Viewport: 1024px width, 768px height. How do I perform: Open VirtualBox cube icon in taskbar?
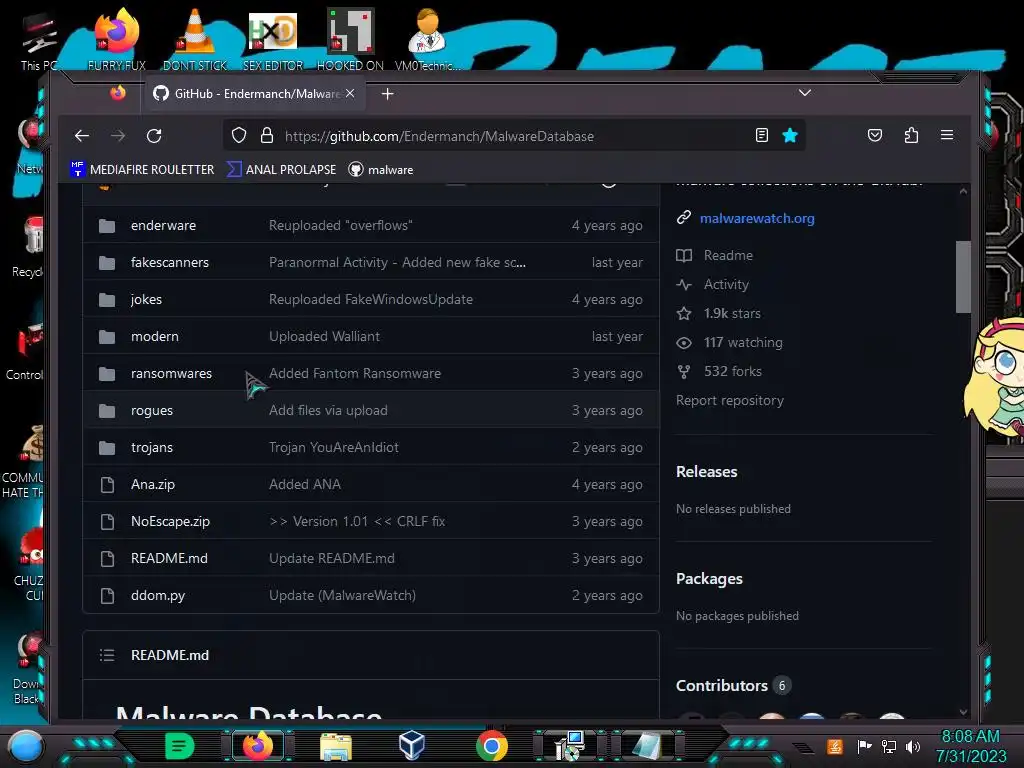[x=412, y=744]
